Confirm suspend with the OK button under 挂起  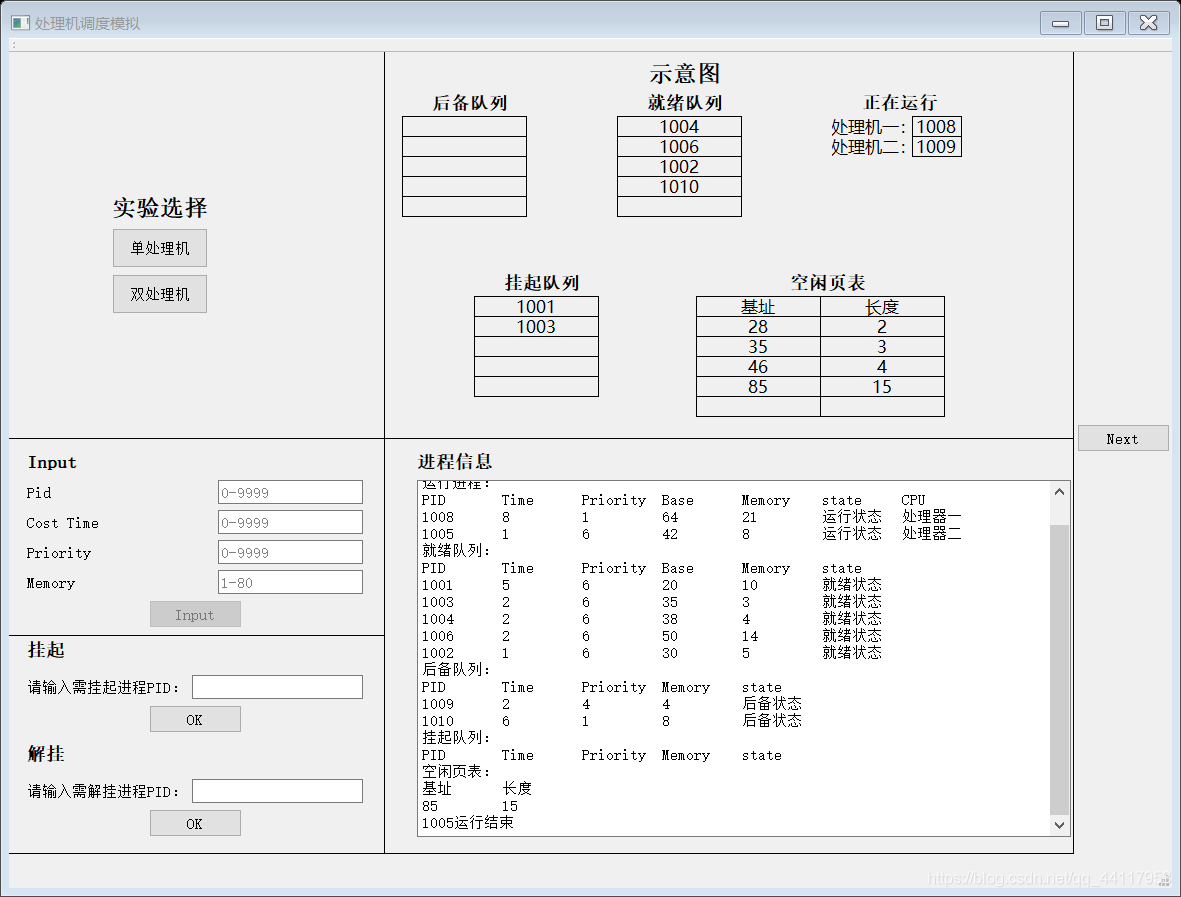click(x=195, y=719)
